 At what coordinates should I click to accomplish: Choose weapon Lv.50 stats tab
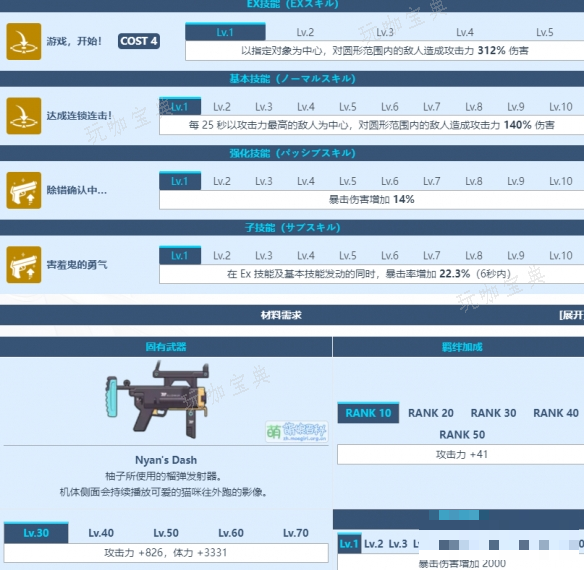click(x=166, y=533)
